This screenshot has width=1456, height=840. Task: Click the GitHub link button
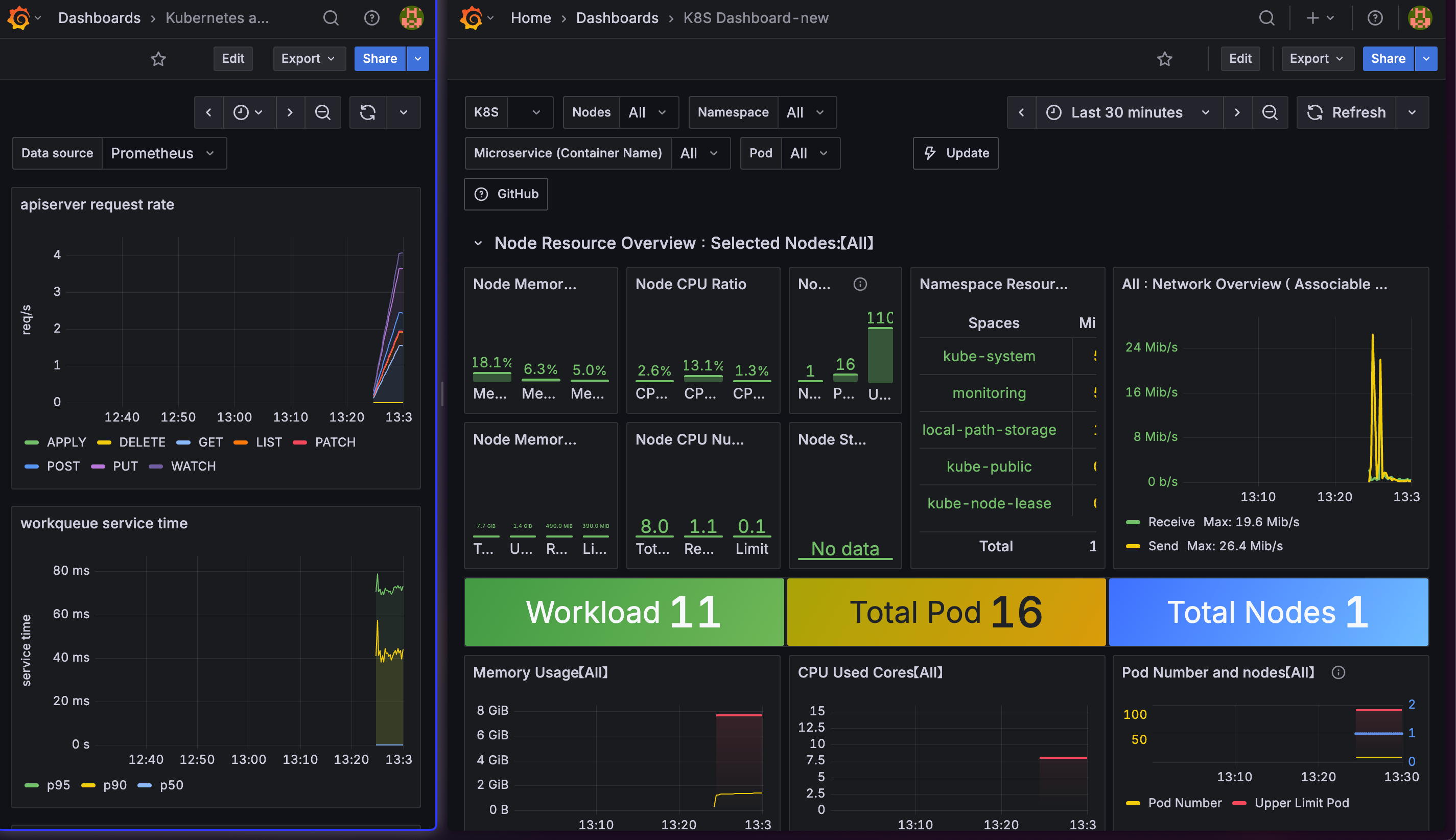point(506,195)
